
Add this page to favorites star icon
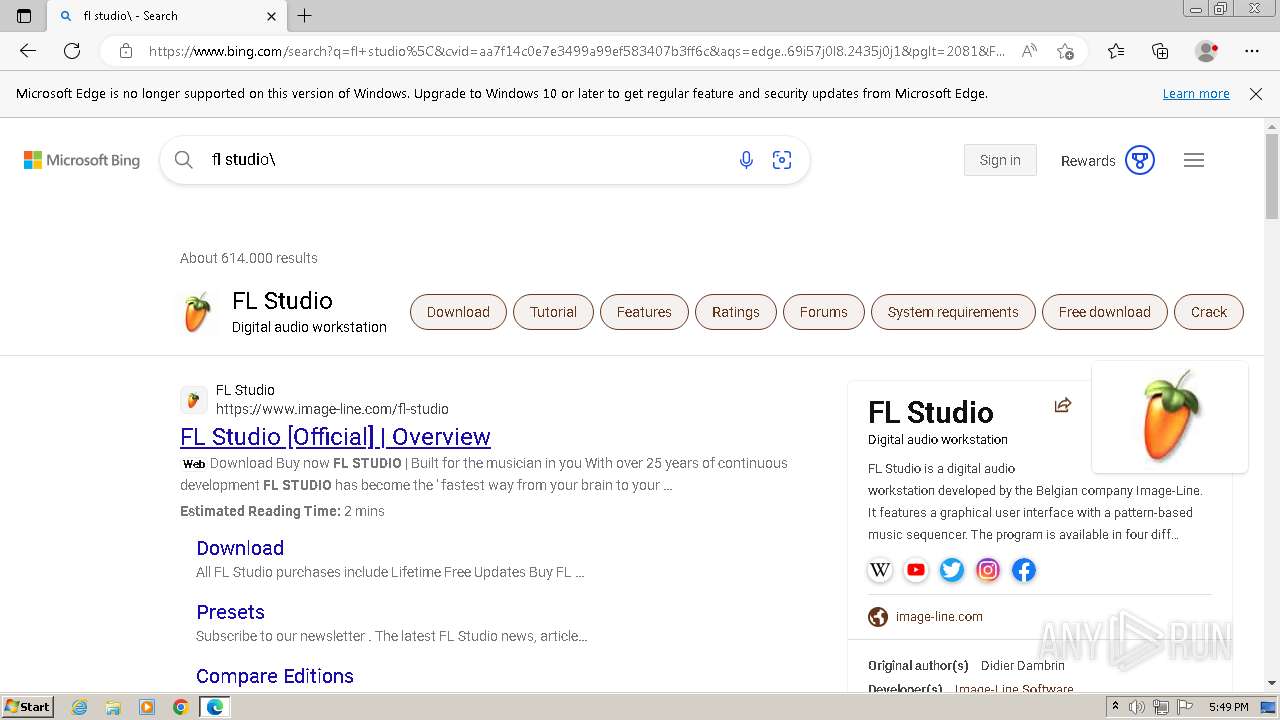[1066, 51]
